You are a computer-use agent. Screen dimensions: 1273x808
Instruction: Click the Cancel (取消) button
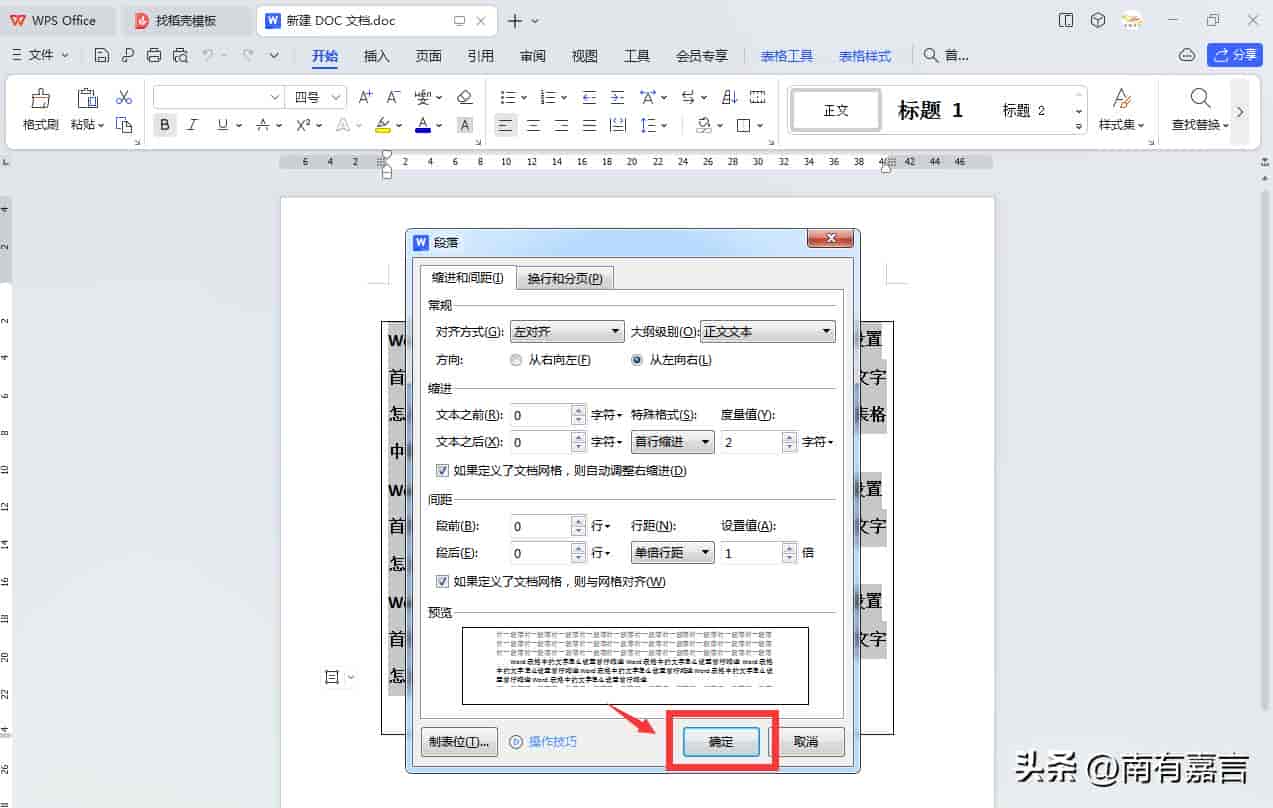click(806, 742)
